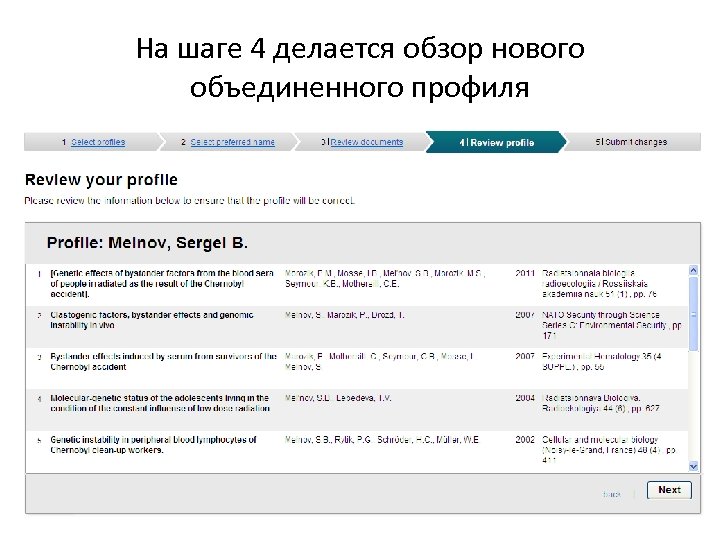This screenshot has width=720, height=540.
Task: Go to step 3 Review documents
Action: (x=366, y=142)
